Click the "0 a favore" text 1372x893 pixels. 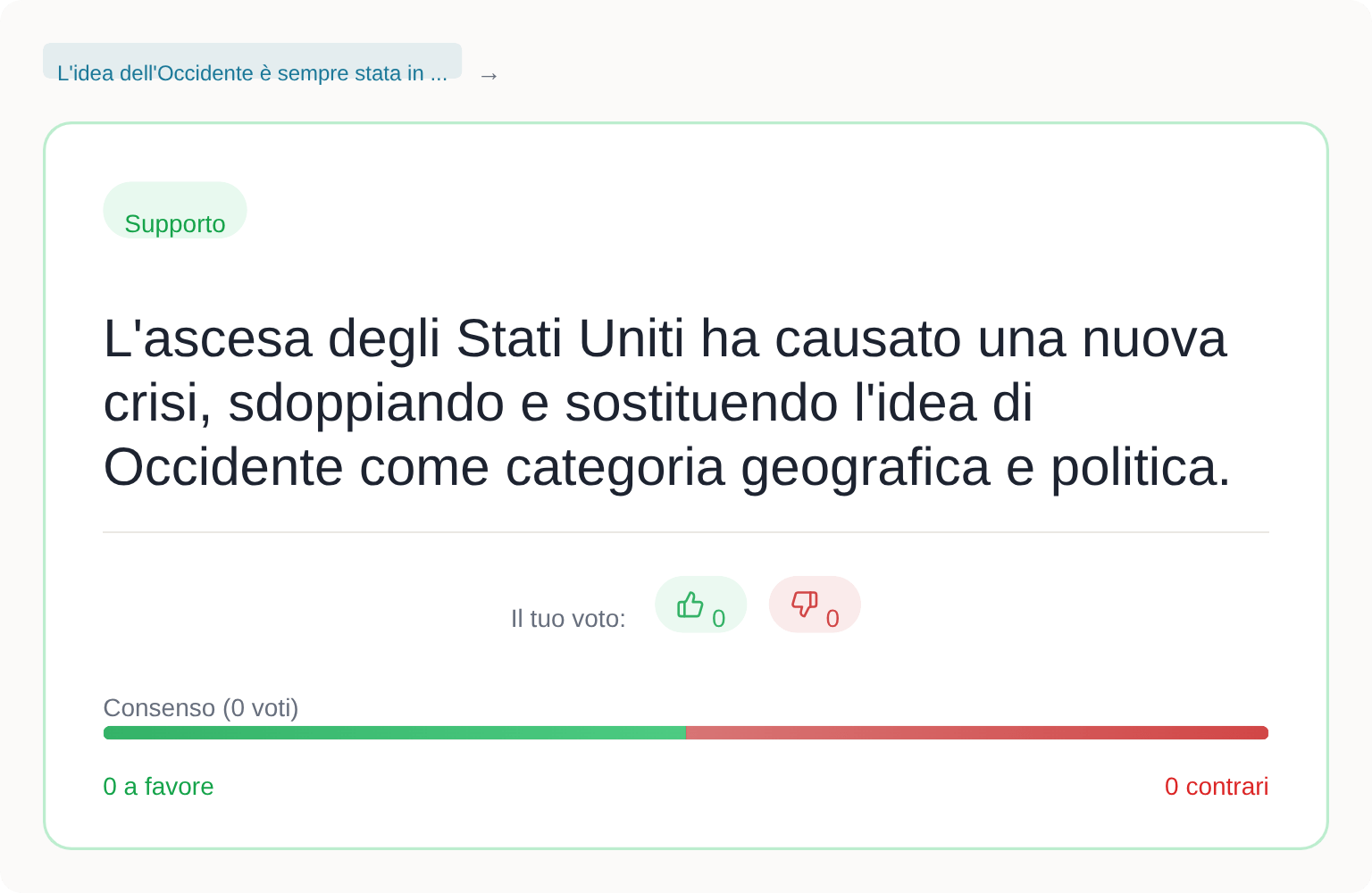pyautogui.click(x=159, y=786)
